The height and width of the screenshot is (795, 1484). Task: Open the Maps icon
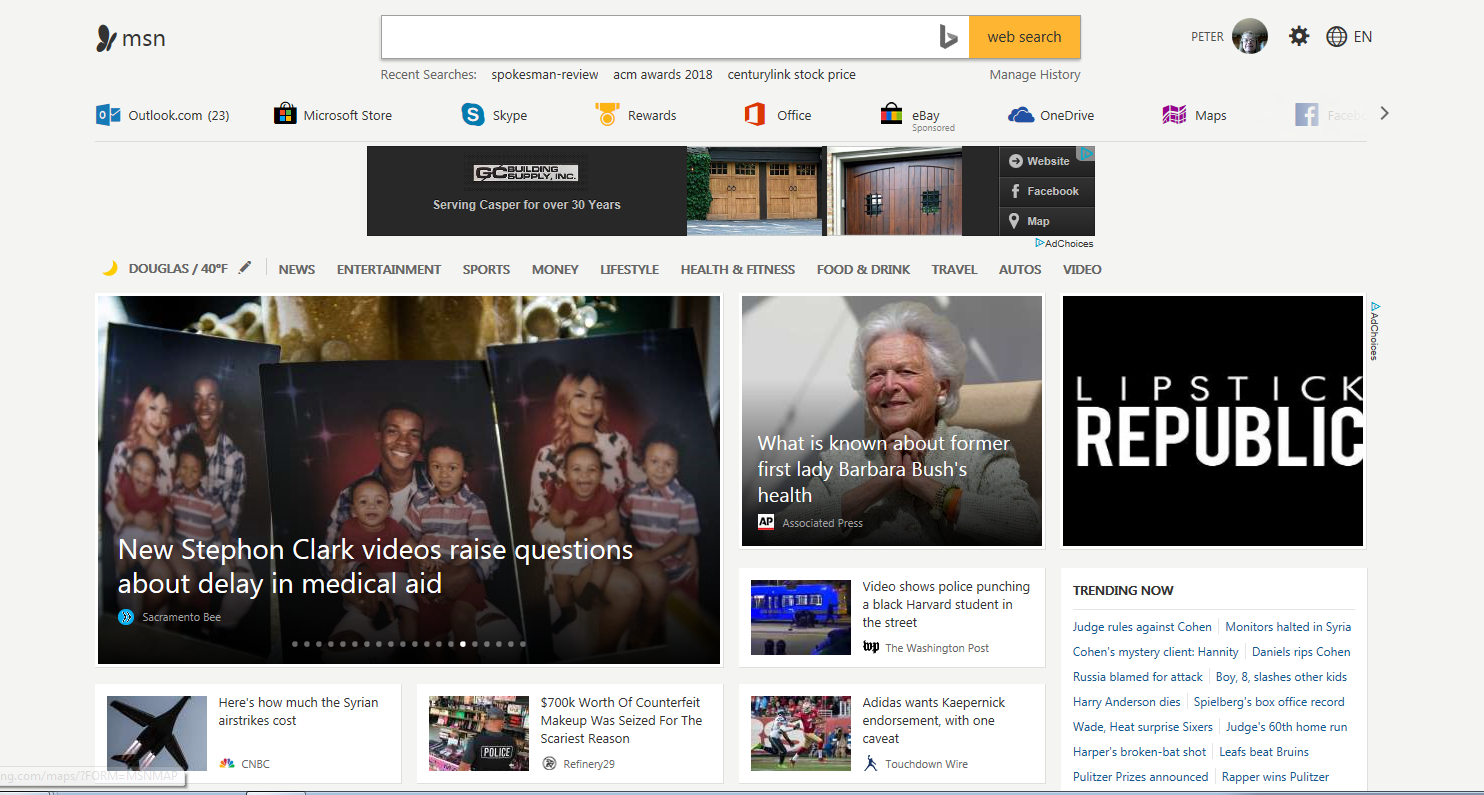coord(1174,115)
